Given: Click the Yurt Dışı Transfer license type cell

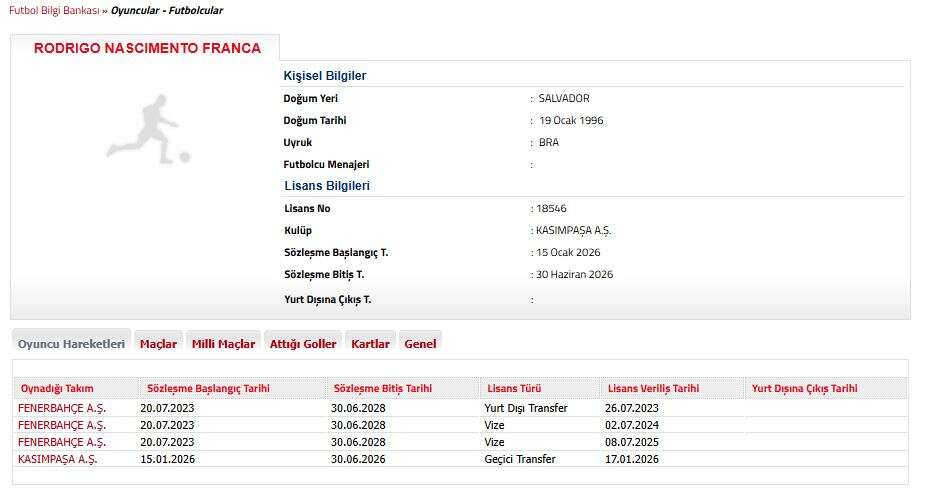Looking at the screenshot, I should point(525,408).
